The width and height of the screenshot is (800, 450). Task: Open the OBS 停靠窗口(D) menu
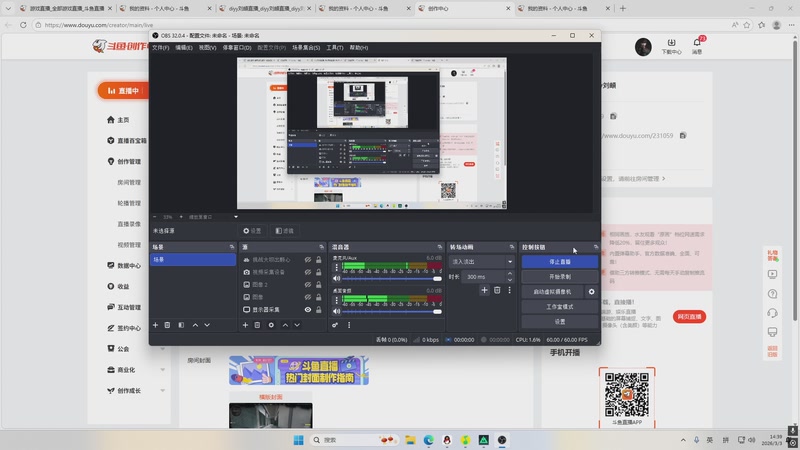237,47
